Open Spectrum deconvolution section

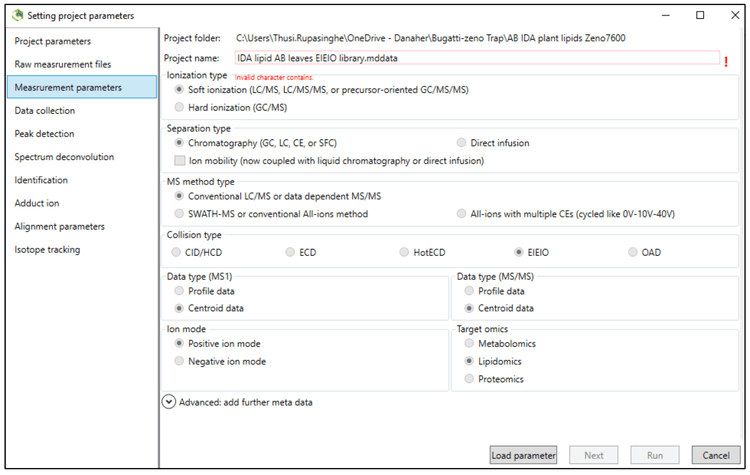(x=64, y=157)
